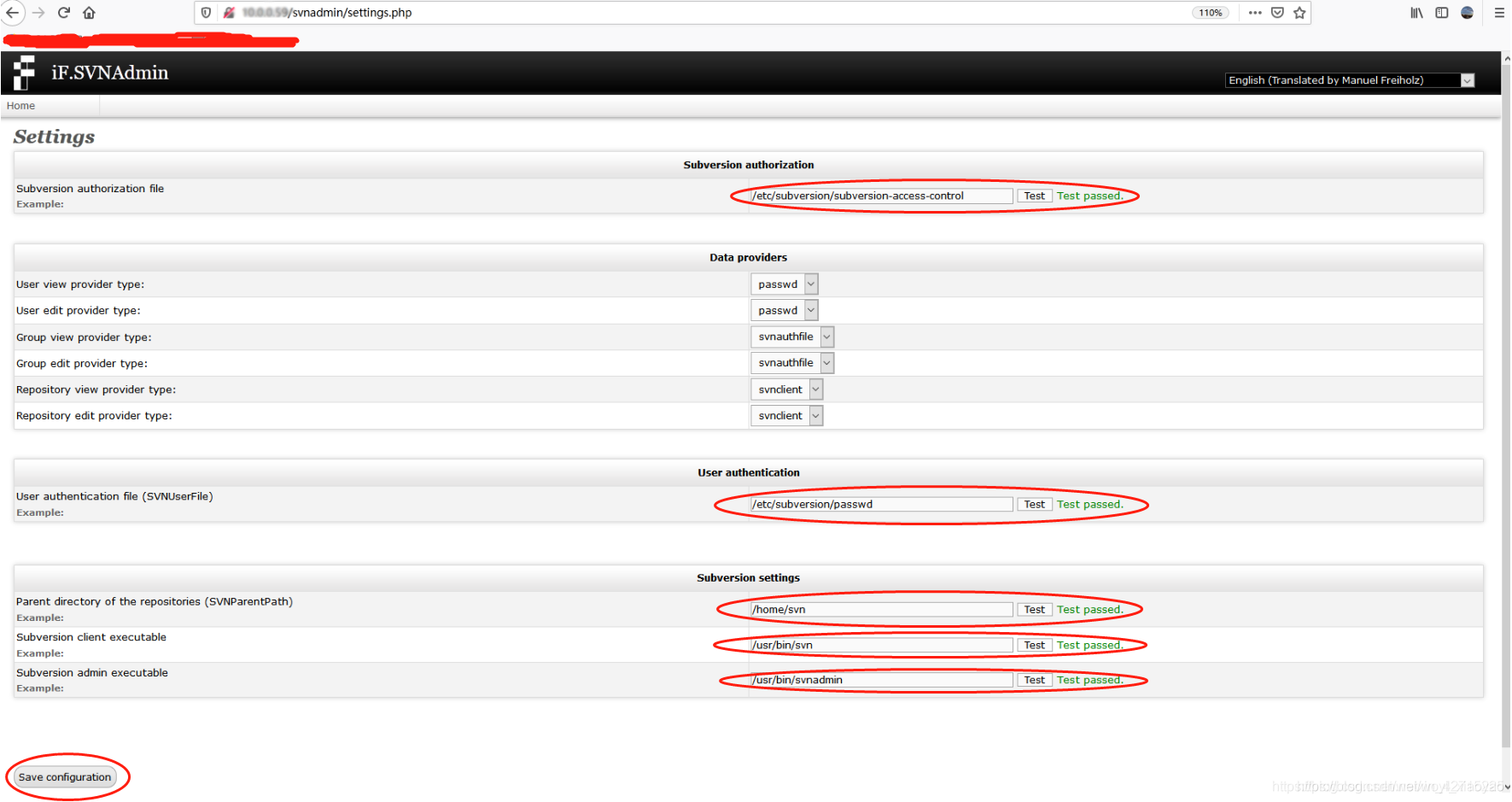
Task: Bookmark this page with the star icon
Action: (1300, 12)
